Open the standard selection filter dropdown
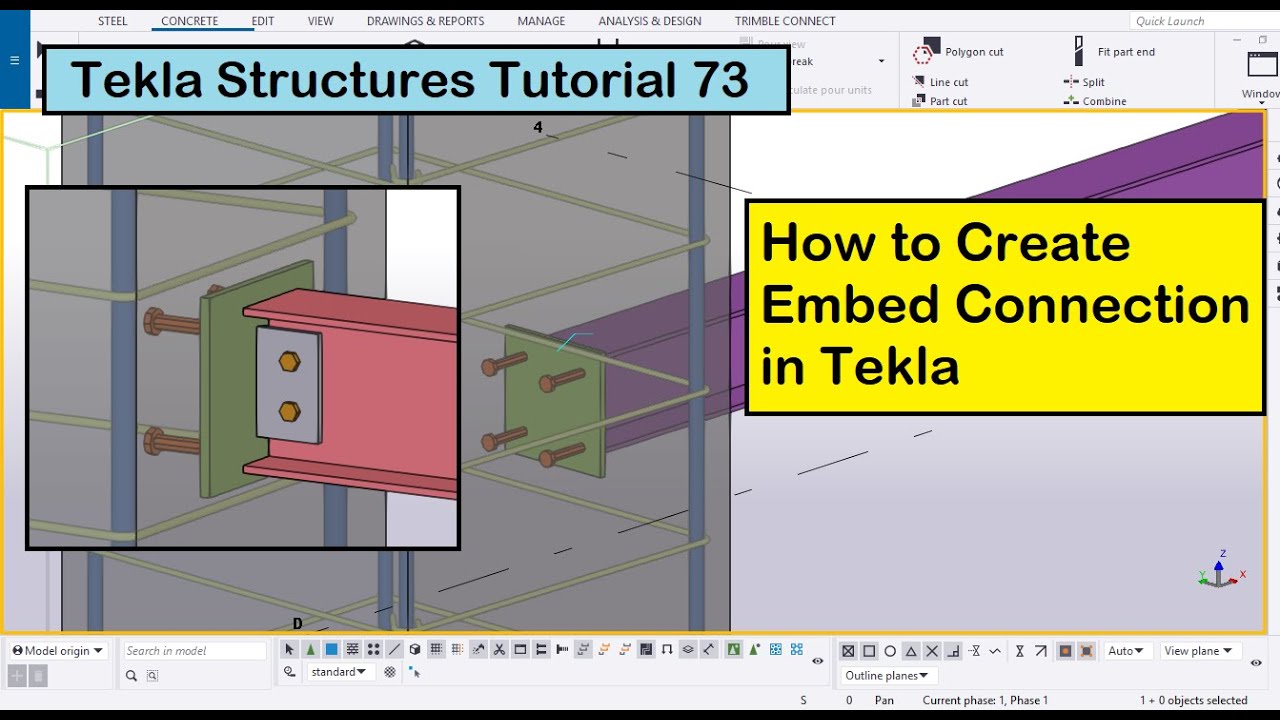This screenshot has width=1280, height=720. click(x=341, y=672)
